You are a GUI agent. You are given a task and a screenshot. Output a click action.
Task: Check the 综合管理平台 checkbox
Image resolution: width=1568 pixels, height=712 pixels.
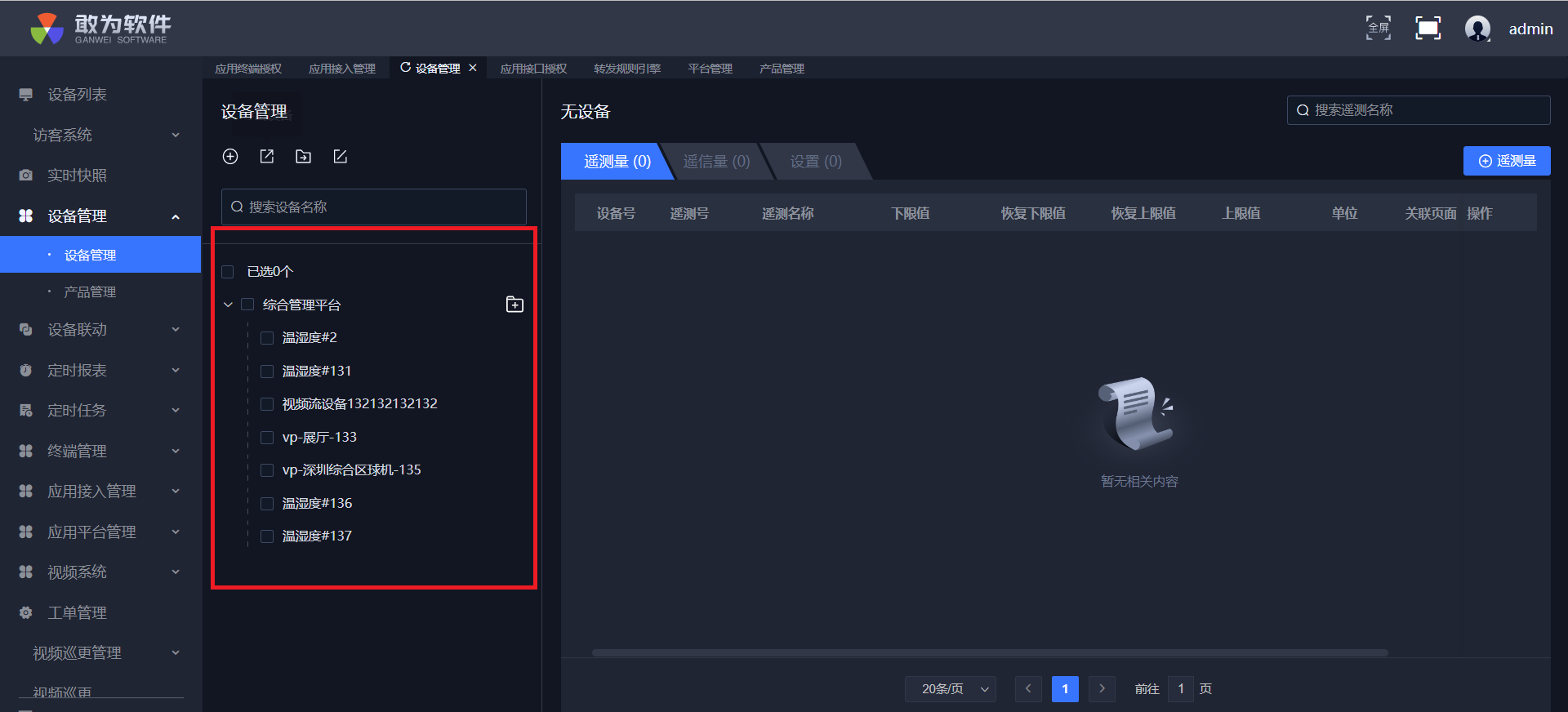click(247, 305)
